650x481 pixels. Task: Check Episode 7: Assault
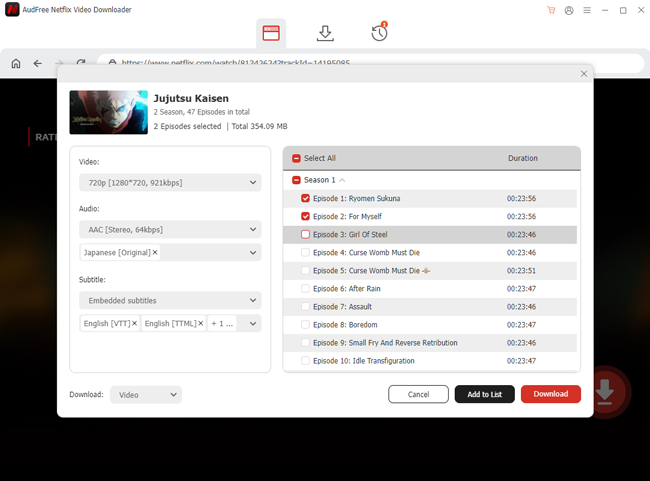[x=306, y=306]
